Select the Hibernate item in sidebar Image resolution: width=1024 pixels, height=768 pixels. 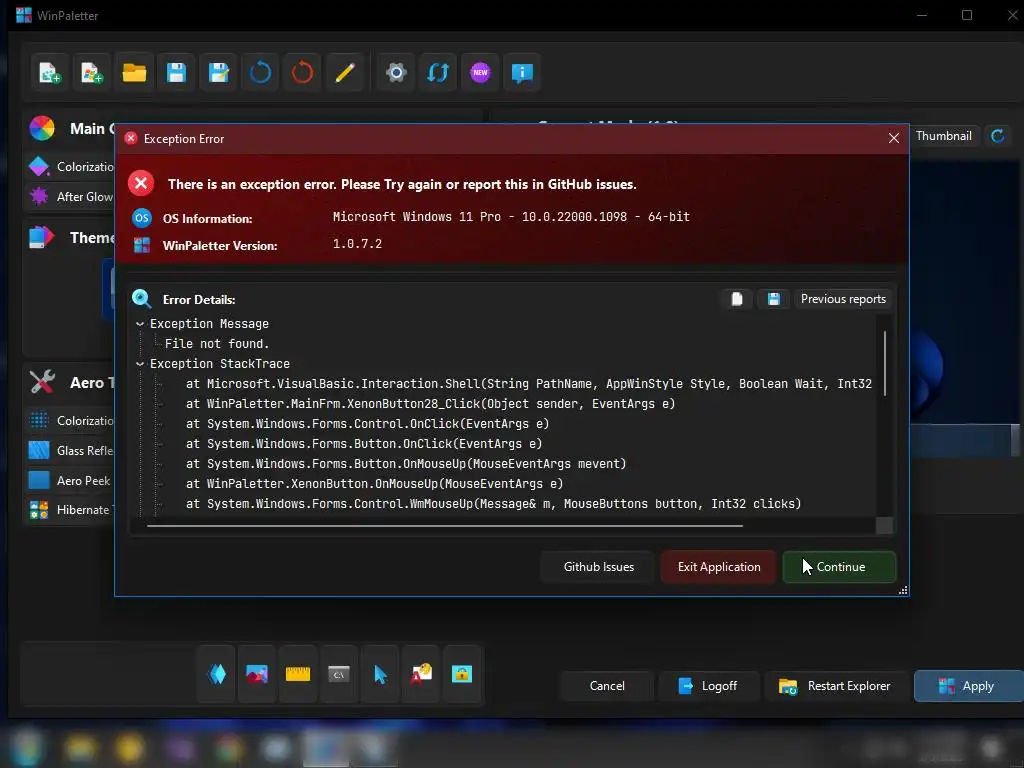coord(71,510)
